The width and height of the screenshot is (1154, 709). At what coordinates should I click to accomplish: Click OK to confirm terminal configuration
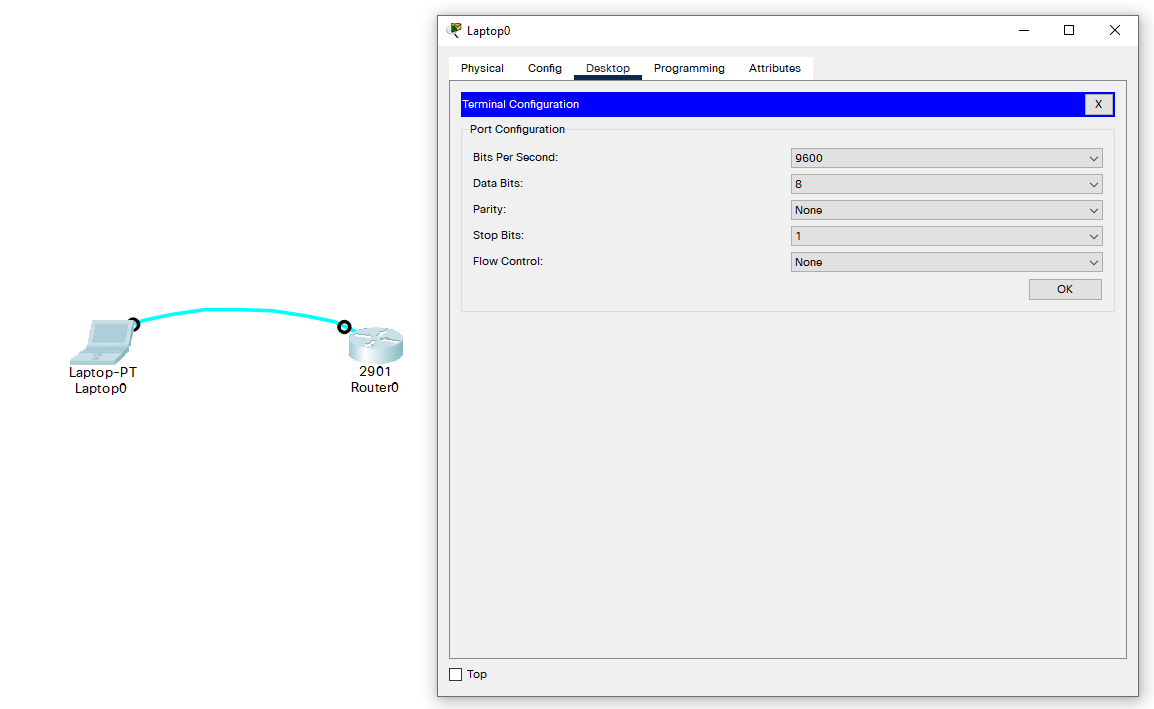coord(1065,289)
